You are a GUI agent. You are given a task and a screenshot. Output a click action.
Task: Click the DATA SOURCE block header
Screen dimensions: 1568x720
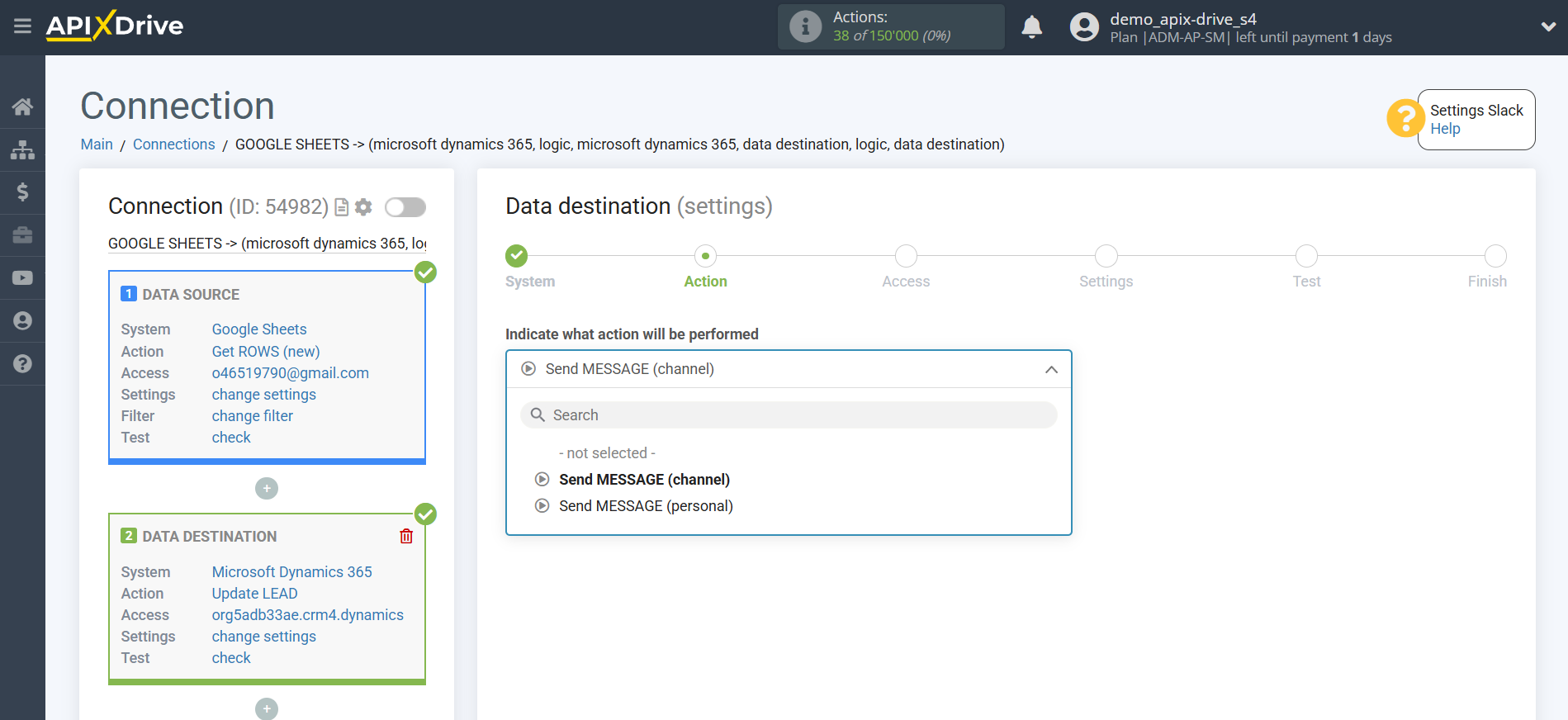(x=191, y=295)
